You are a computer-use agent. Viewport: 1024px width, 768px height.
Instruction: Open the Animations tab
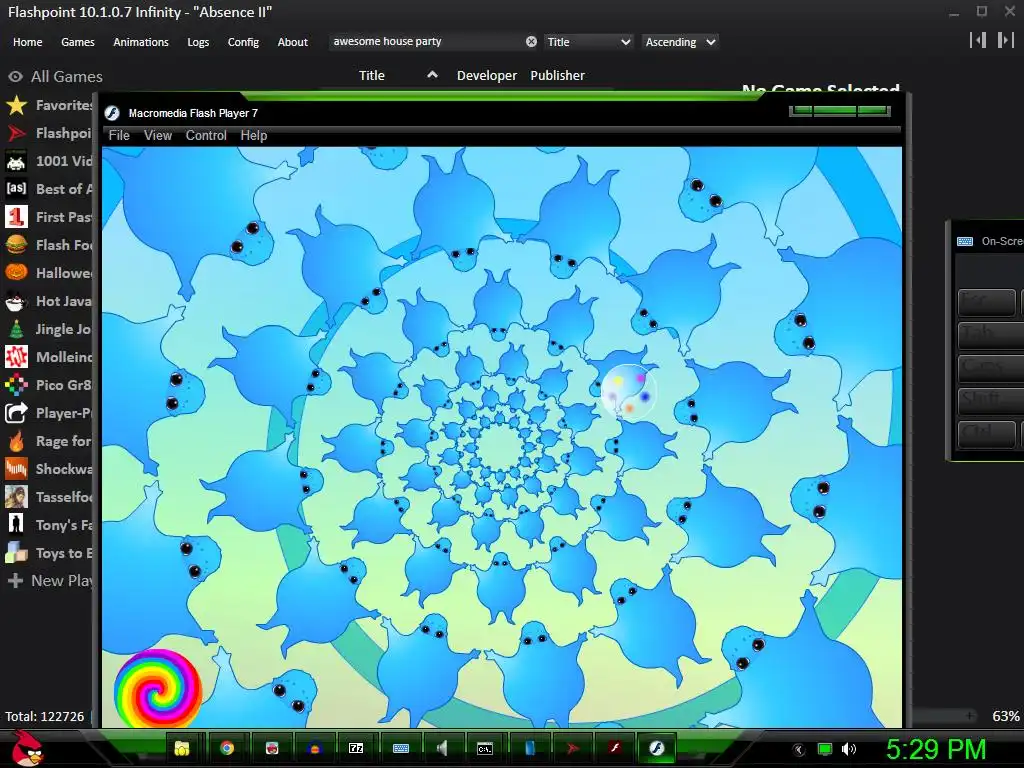tap(141, 42)
